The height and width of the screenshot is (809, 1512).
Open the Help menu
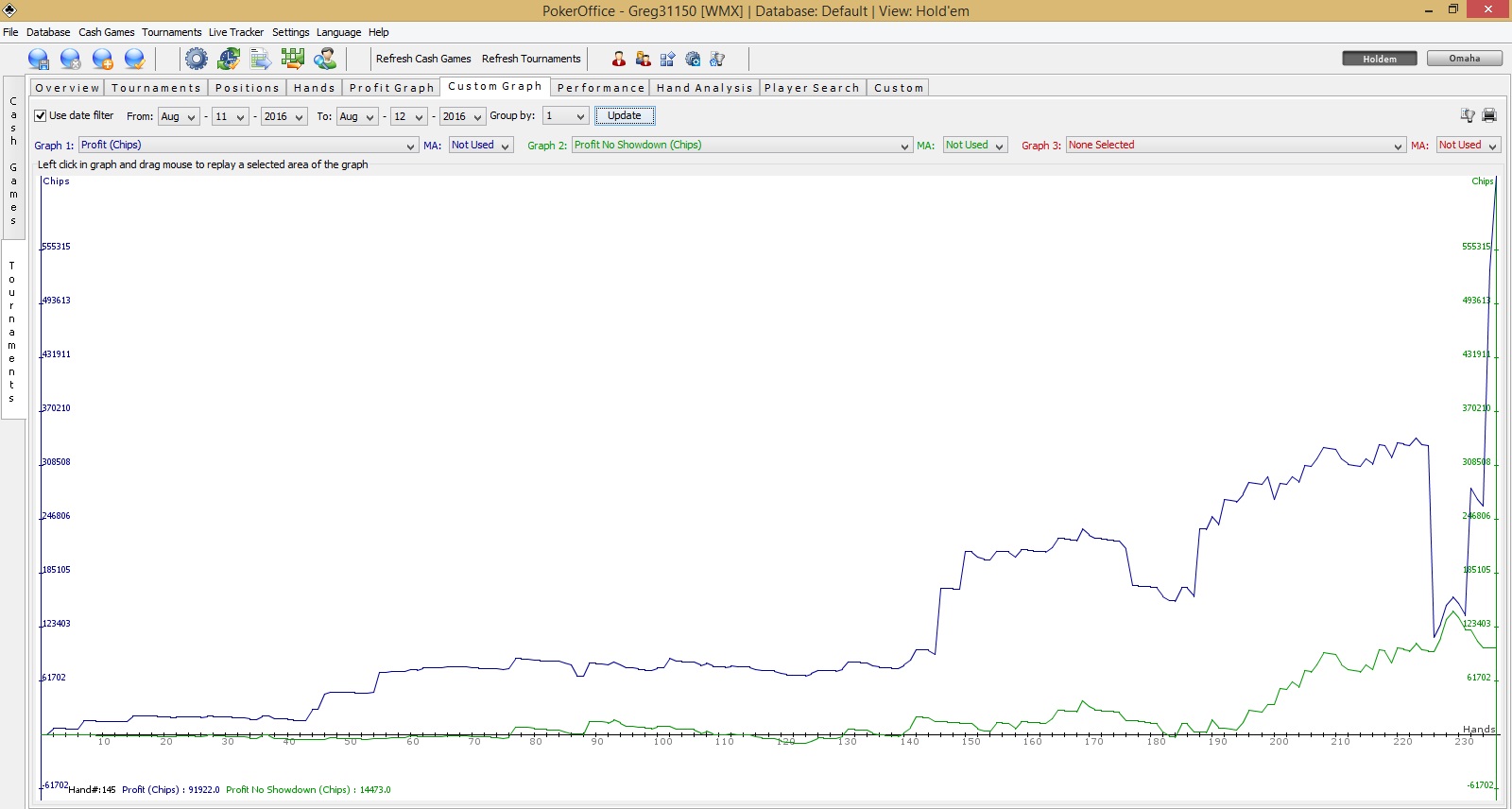[x=379, y=32]
